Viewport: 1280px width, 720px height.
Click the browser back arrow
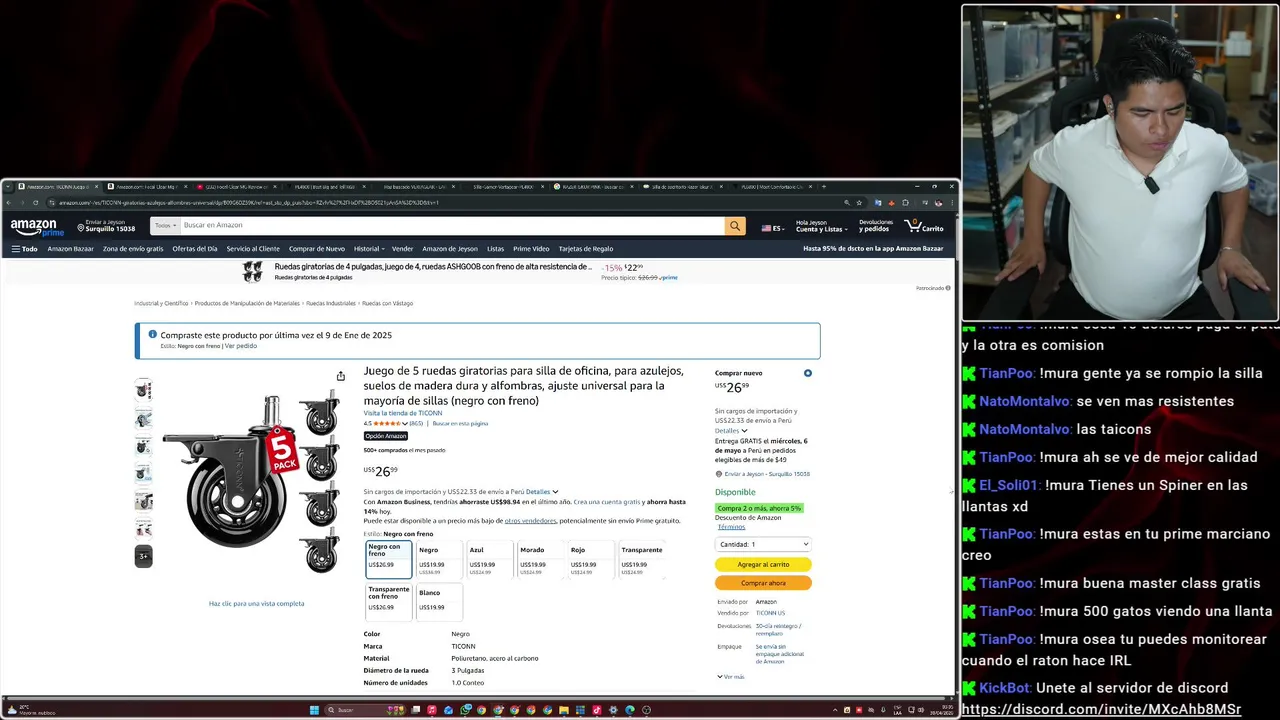(x=8, y=202)
